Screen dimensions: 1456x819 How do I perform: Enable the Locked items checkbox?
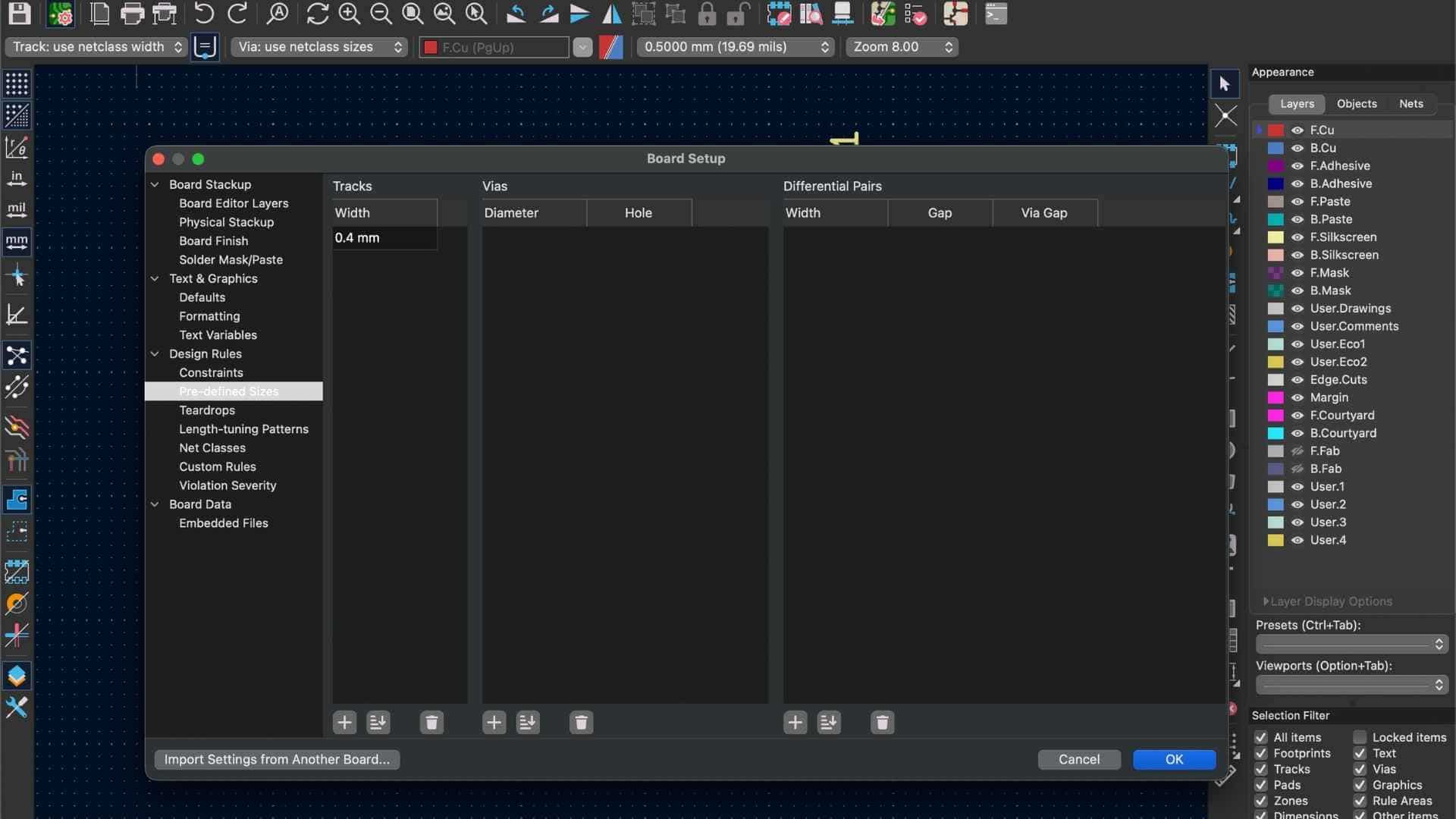[x=1360, y=737]
